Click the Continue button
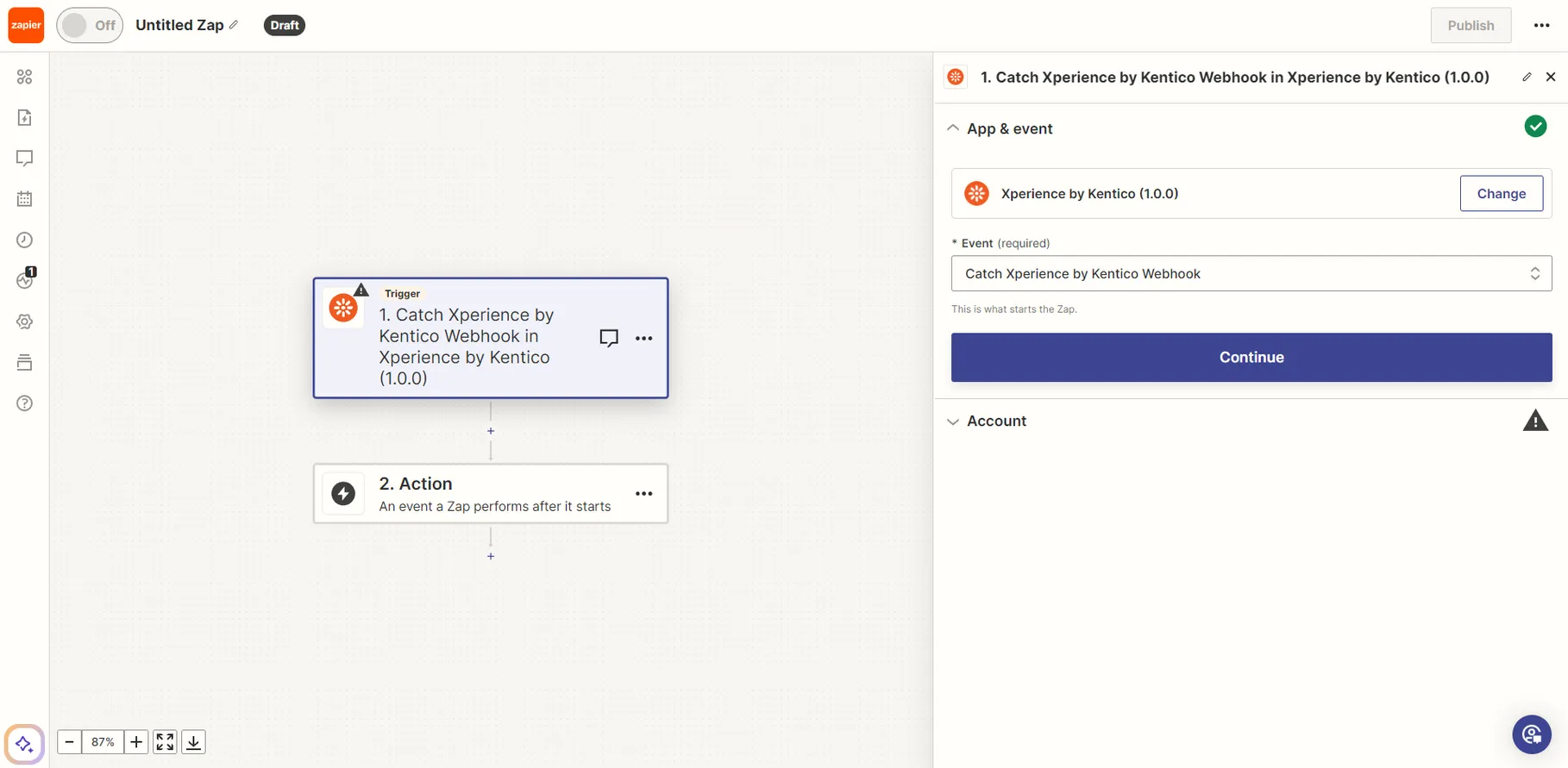This screenshot has height=768, width=1568. (1251, 358)
